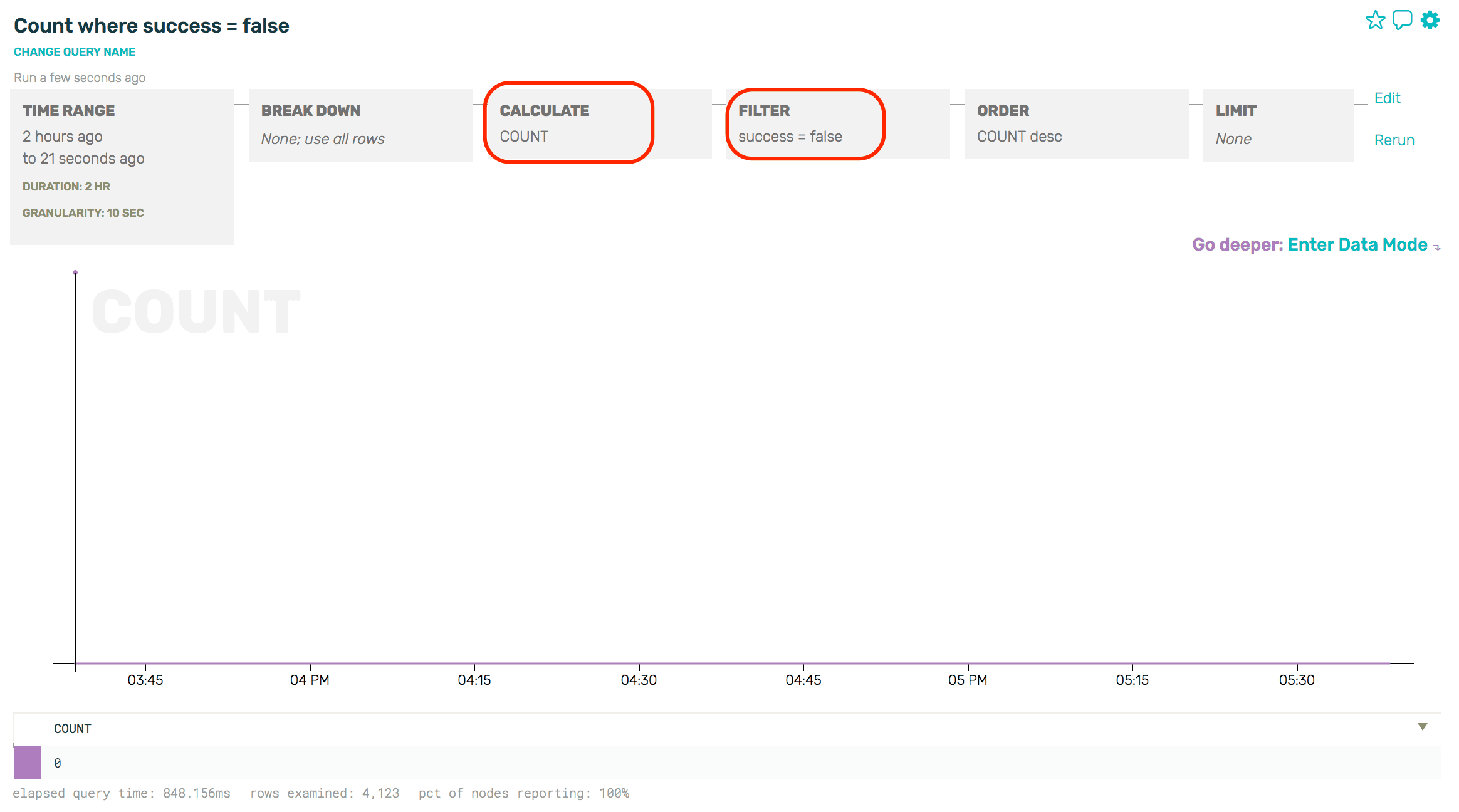Click the 04:30 mark on the chart axis
This screenshot has height=812, width=1459.
click(x=640, y=680)
